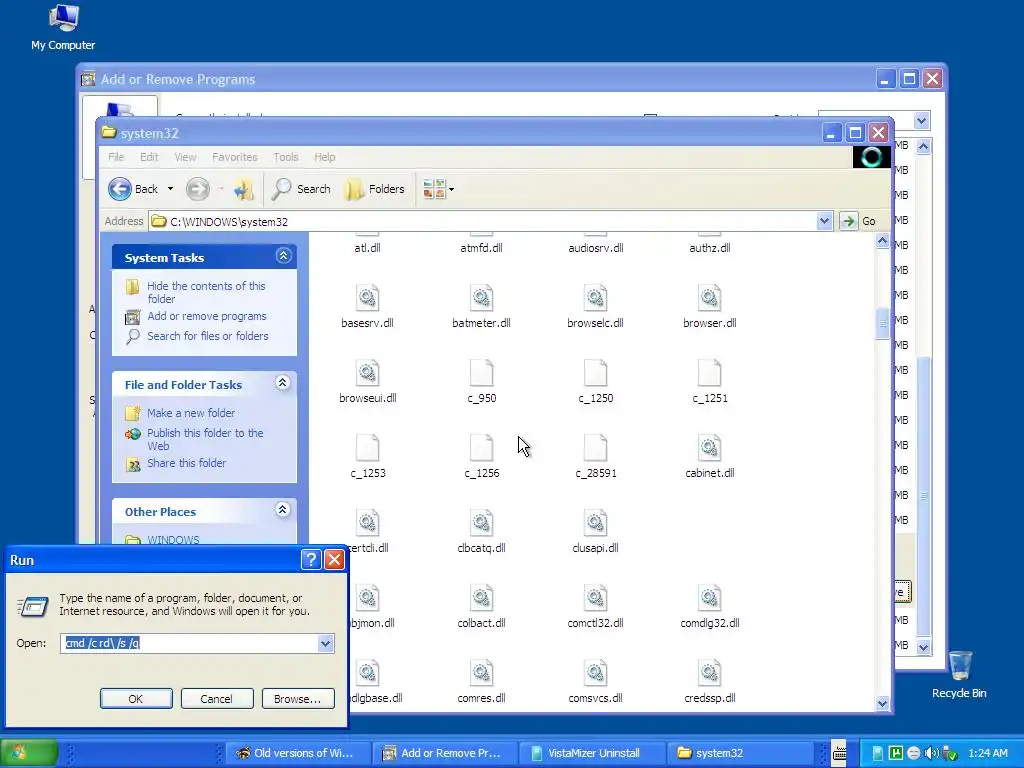Select the colbact.dll file icon

click(481, 598)
